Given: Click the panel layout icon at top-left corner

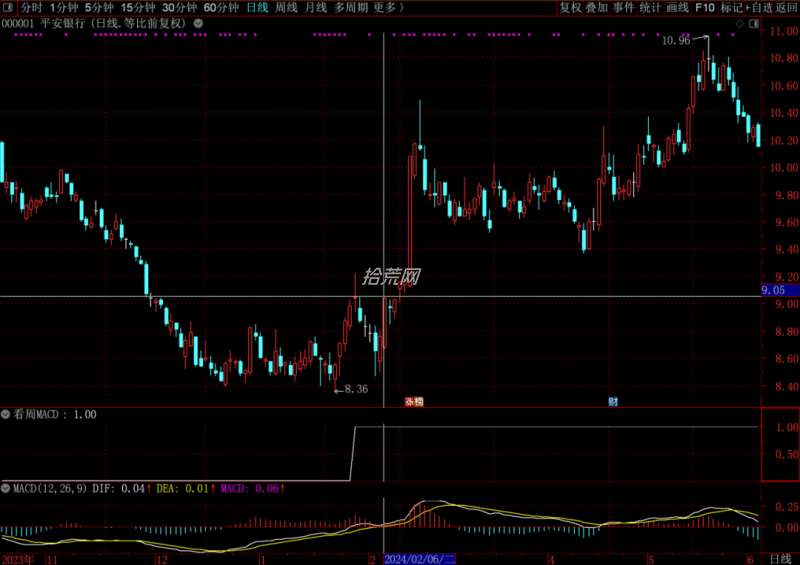Looking at the screenshot, I should coord(8,8).
